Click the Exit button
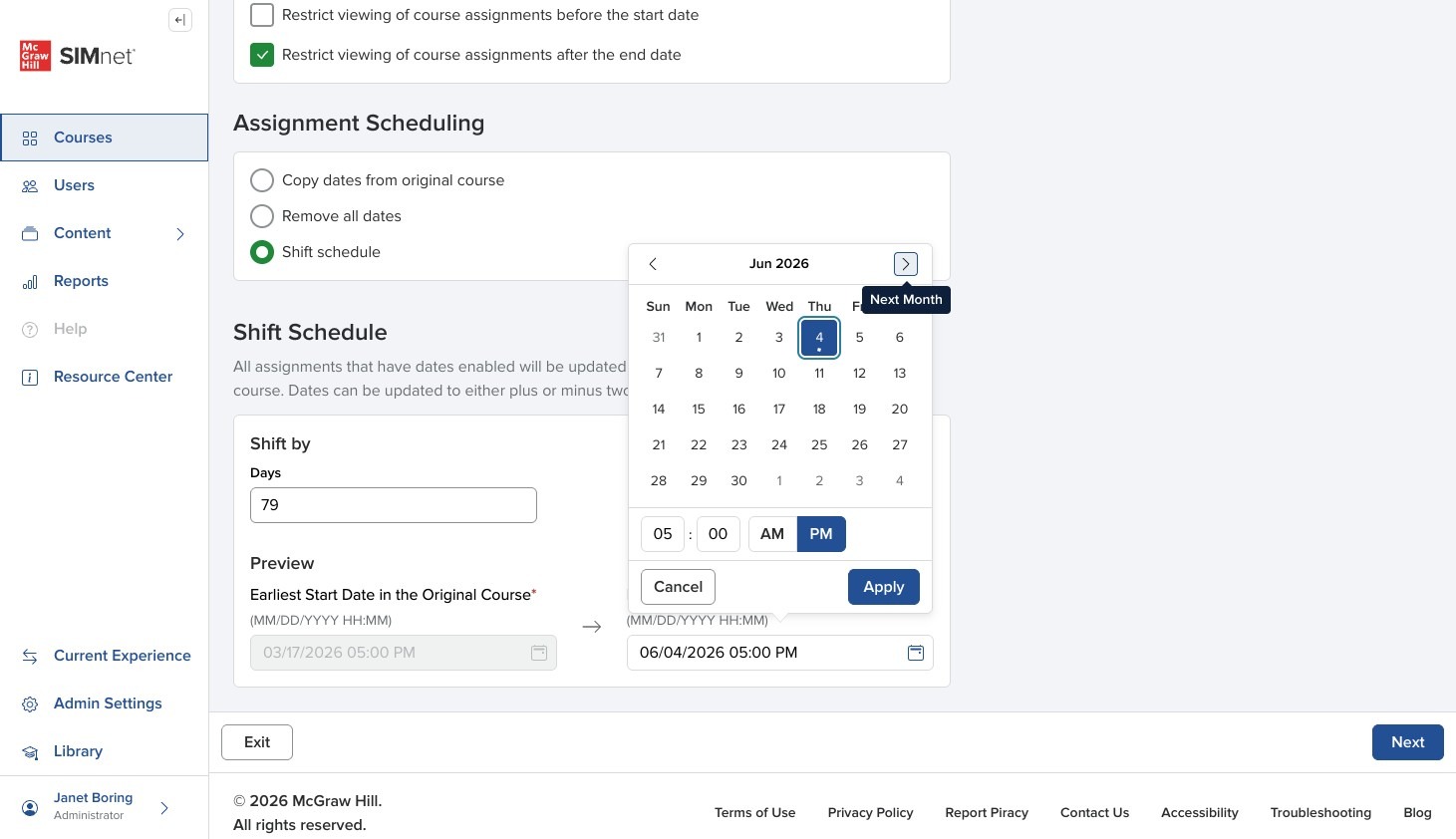This screenshot has width=1456, height=839. [x=257, y=742]
